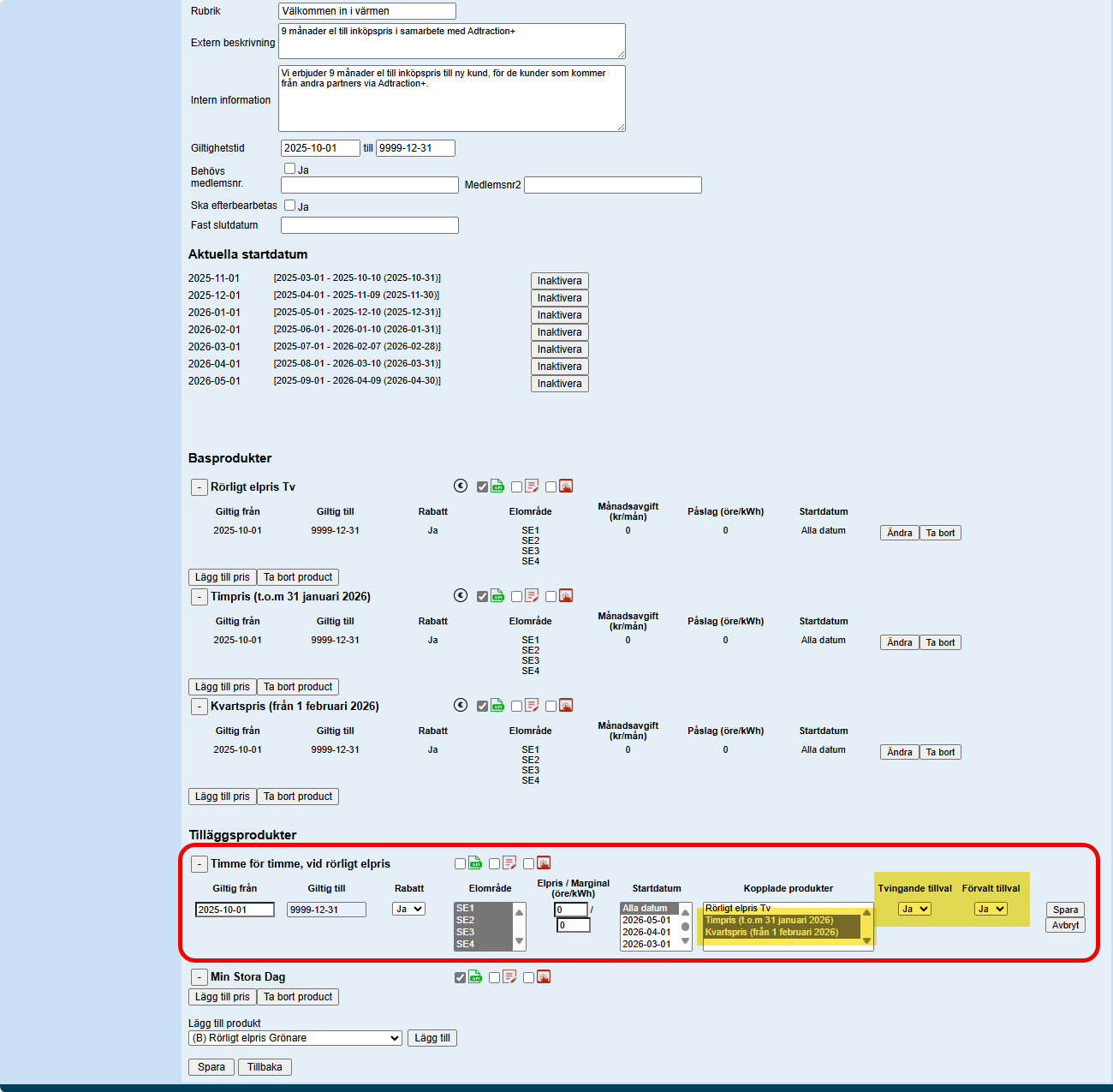Viewport: 1113px width, 1092px height.
Task: Click Avbryt in the Timme för timme row
Action: click(x=1065, y=925)
